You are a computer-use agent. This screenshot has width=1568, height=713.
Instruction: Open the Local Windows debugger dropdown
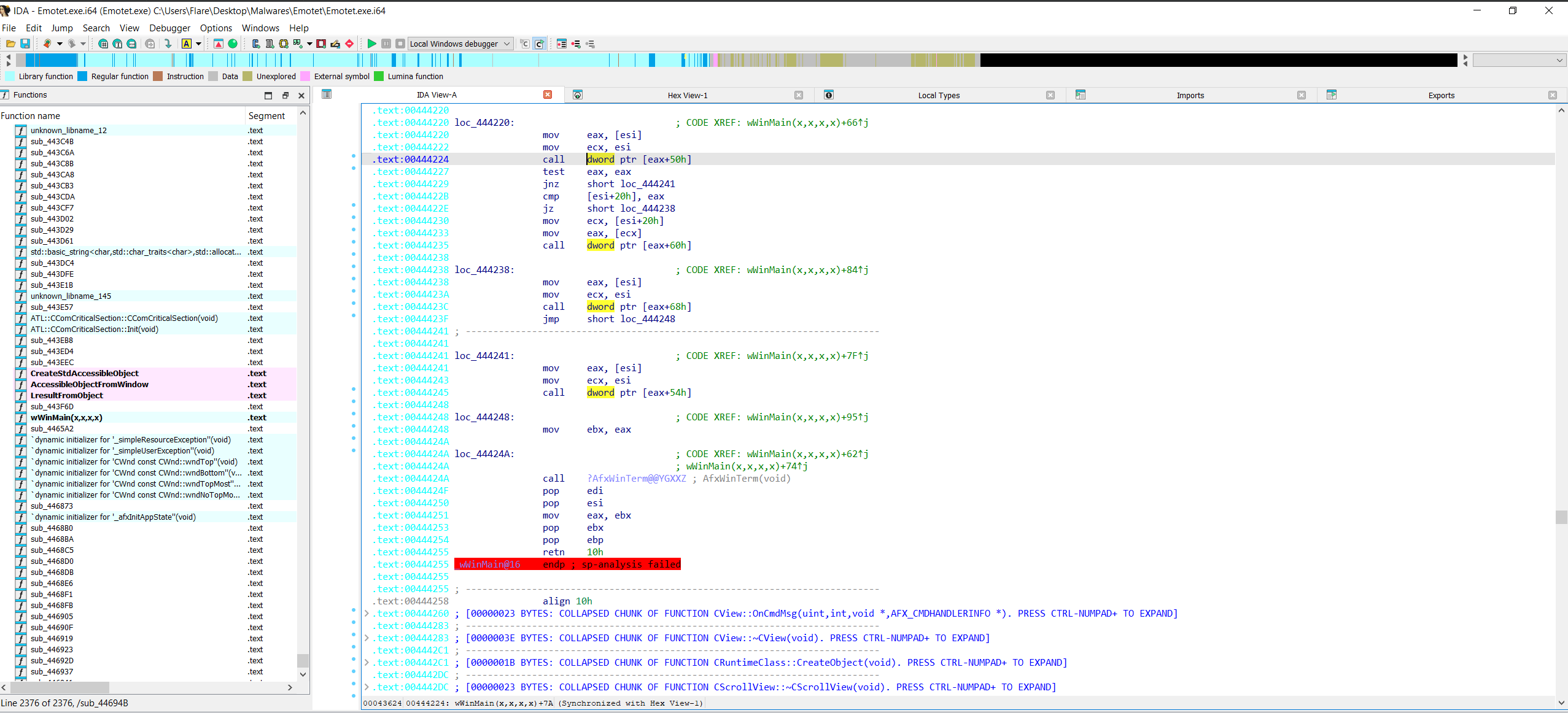[460, 44]
